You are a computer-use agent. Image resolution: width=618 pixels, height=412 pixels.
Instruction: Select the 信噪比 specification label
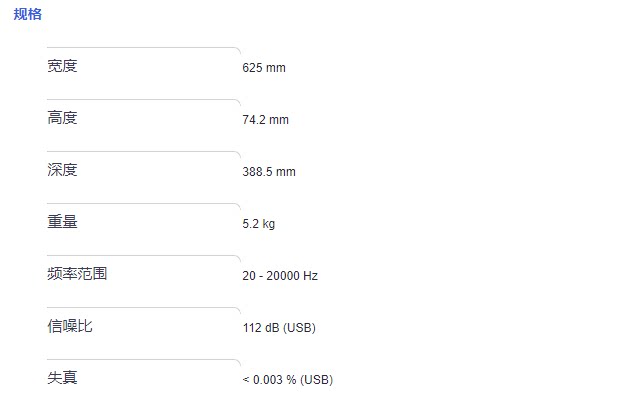pyautogui.click(x=70, y=326)
